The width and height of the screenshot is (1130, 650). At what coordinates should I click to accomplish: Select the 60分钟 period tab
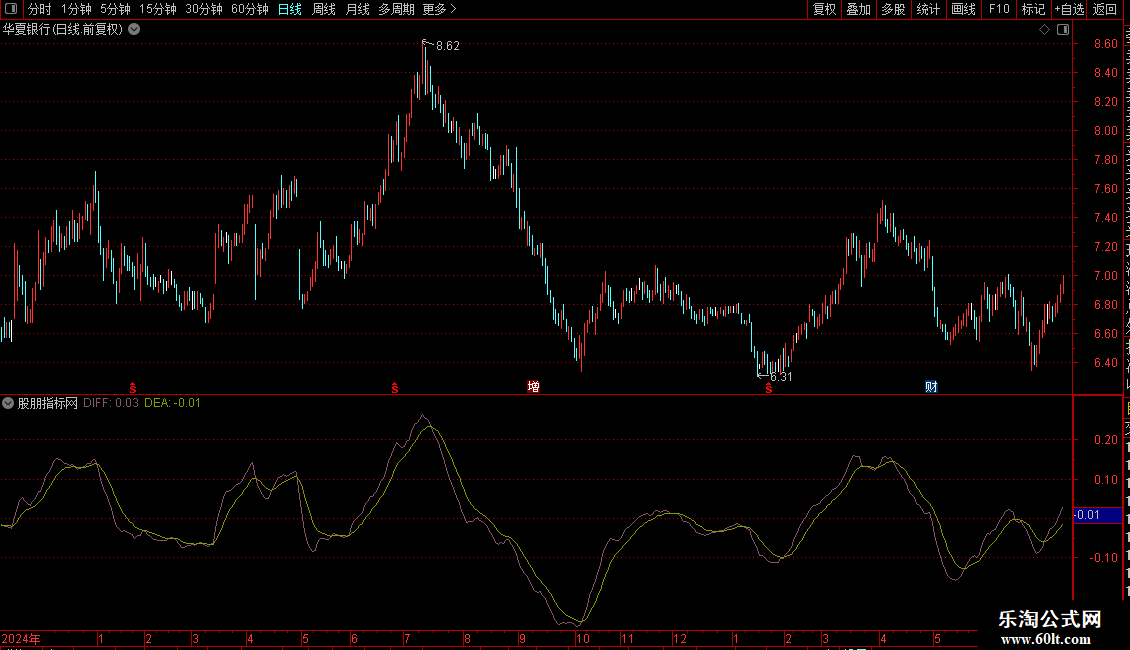coord(249,9)
